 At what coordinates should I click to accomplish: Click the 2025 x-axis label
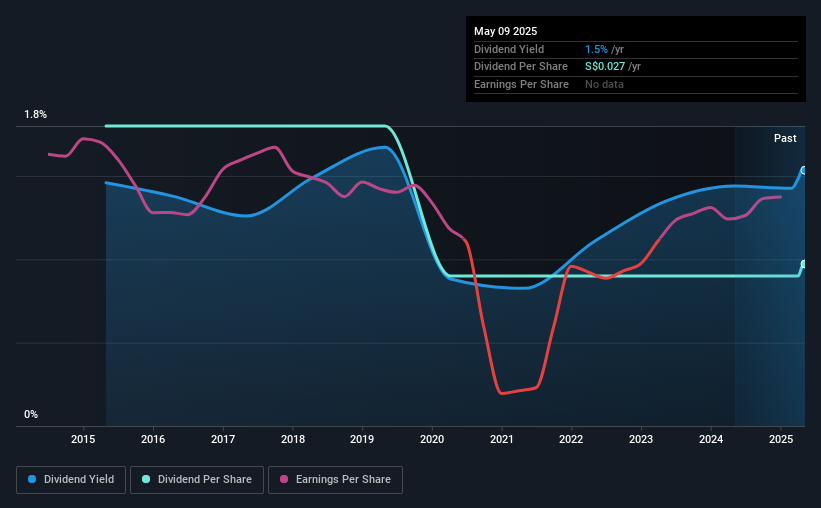click(781, 439)
